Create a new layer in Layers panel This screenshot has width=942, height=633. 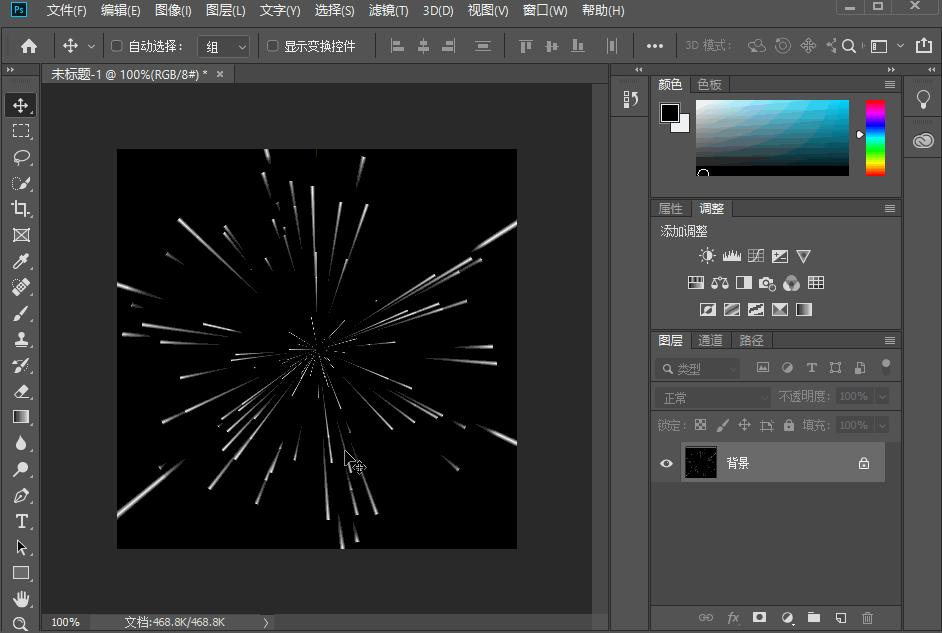click(x=841, y=618)
